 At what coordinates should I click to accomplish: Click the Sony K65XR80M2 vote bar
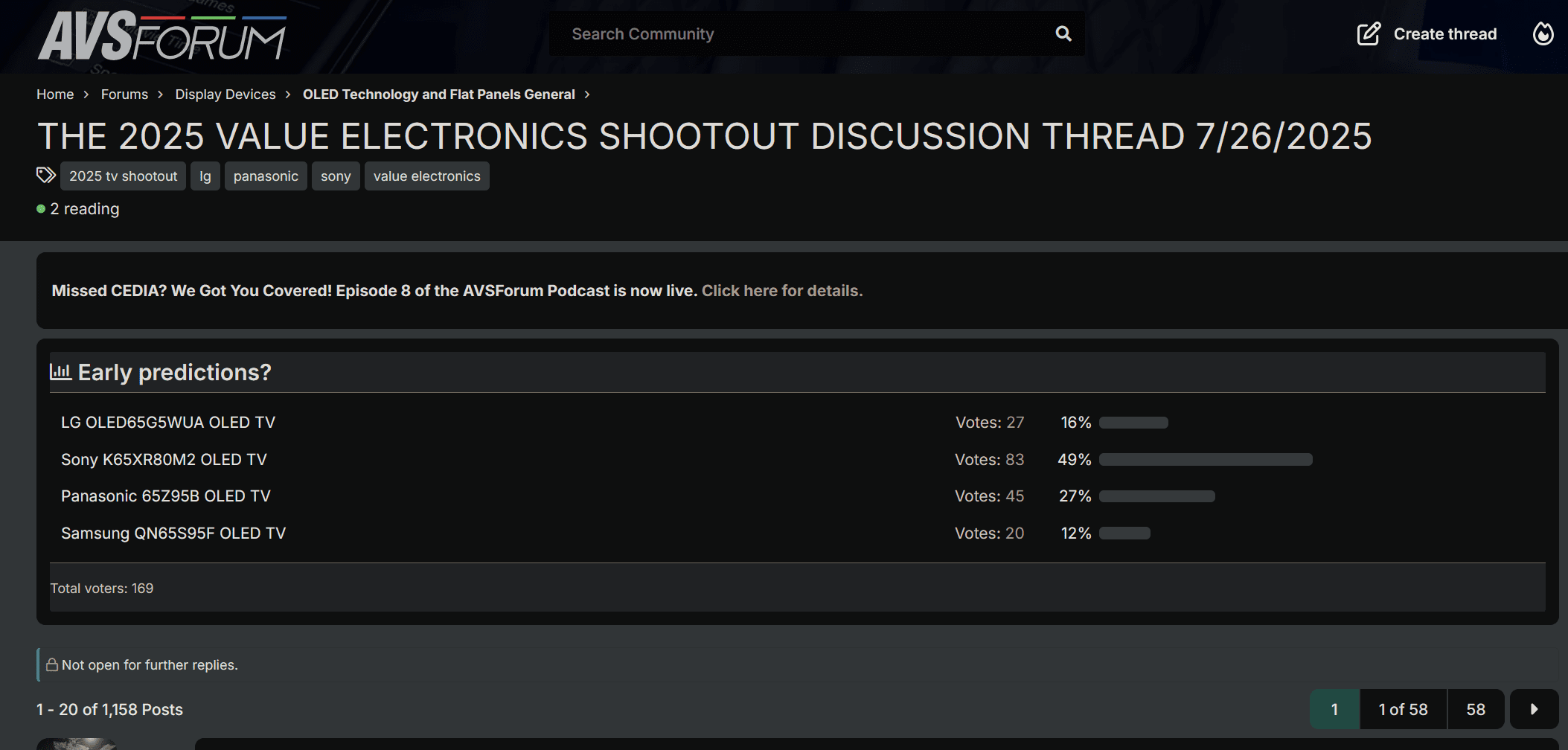tap(1206, 460)
